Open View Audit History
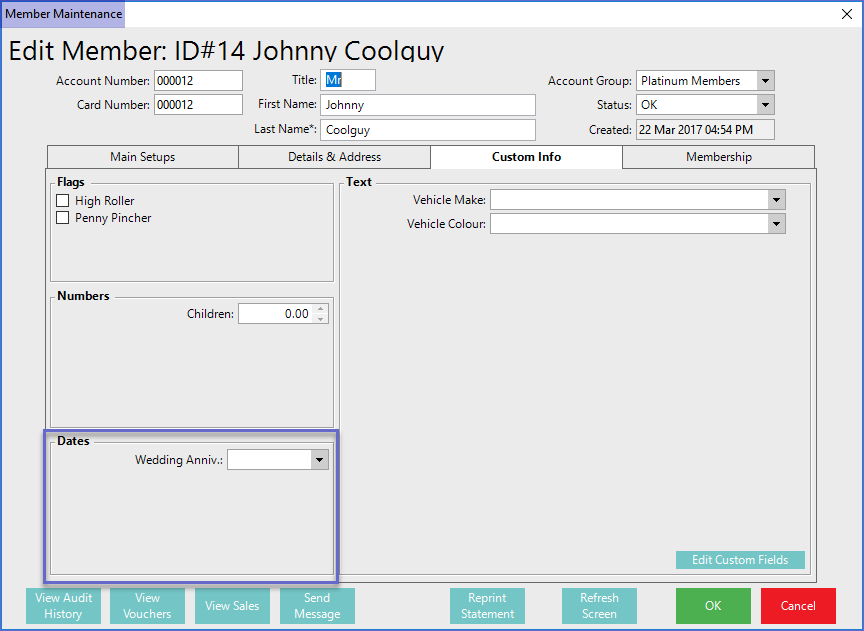 pyautogui.click(x=63, y=606)
